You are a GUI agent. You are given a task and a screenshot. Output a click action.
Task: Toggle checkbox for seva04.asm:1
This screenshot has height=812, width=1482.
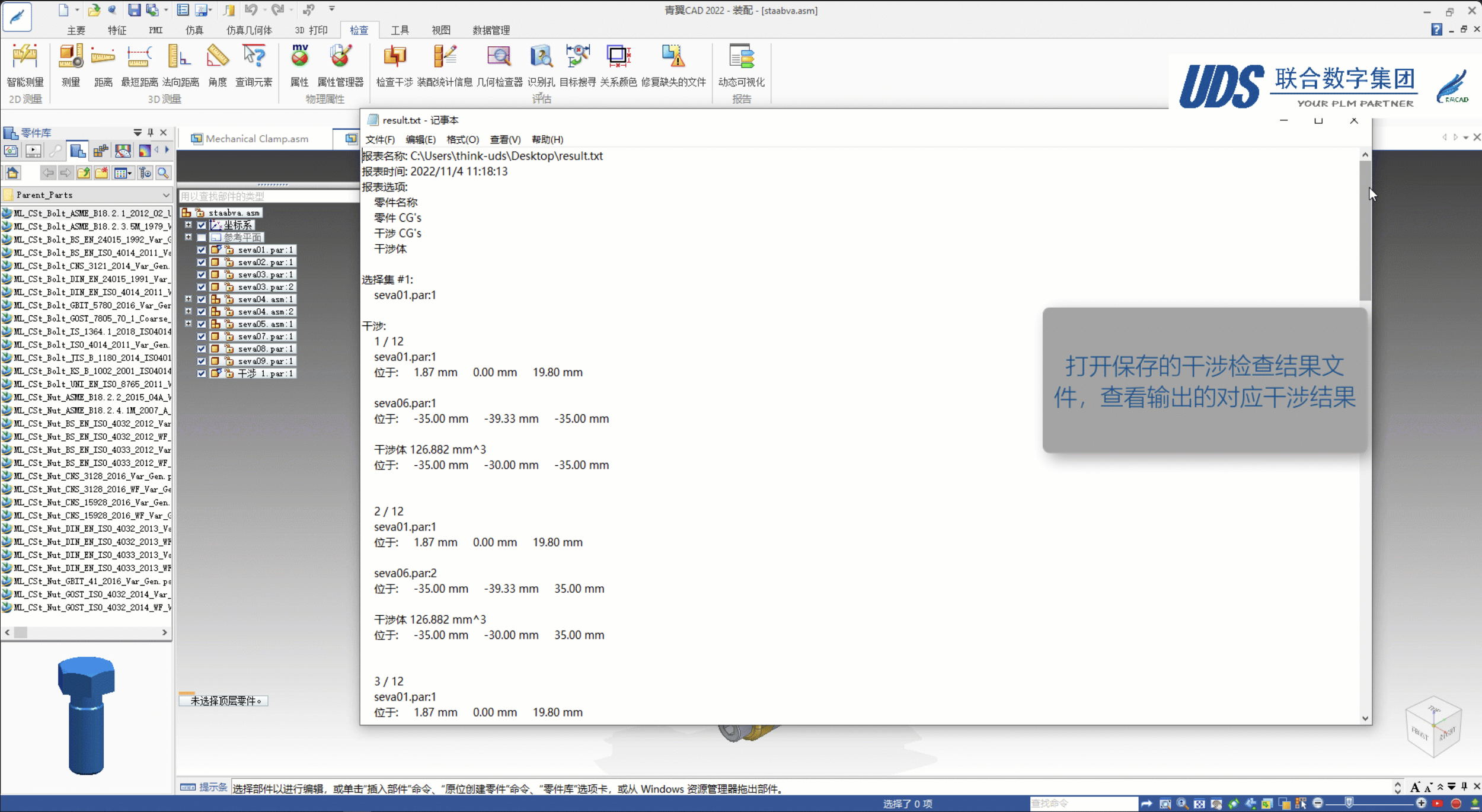point(202,299)
